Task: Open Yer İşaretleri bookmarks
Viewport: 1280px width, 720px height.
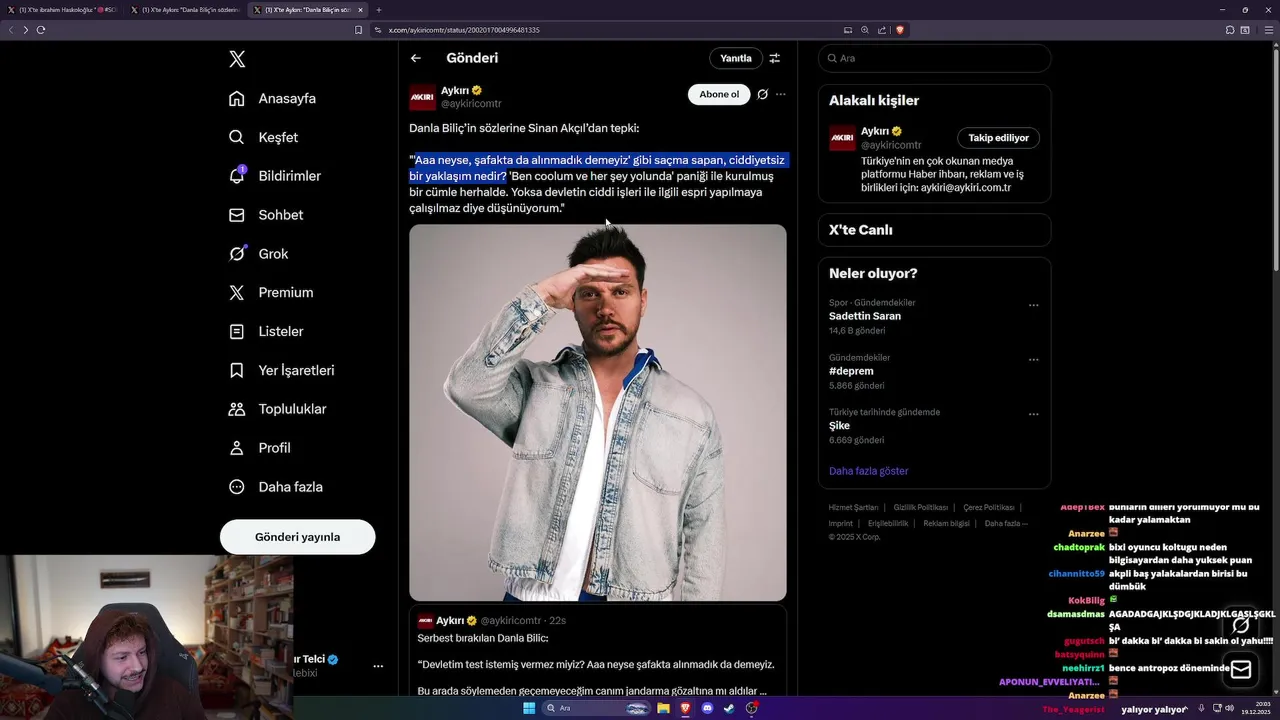Action: click(281, 370)
